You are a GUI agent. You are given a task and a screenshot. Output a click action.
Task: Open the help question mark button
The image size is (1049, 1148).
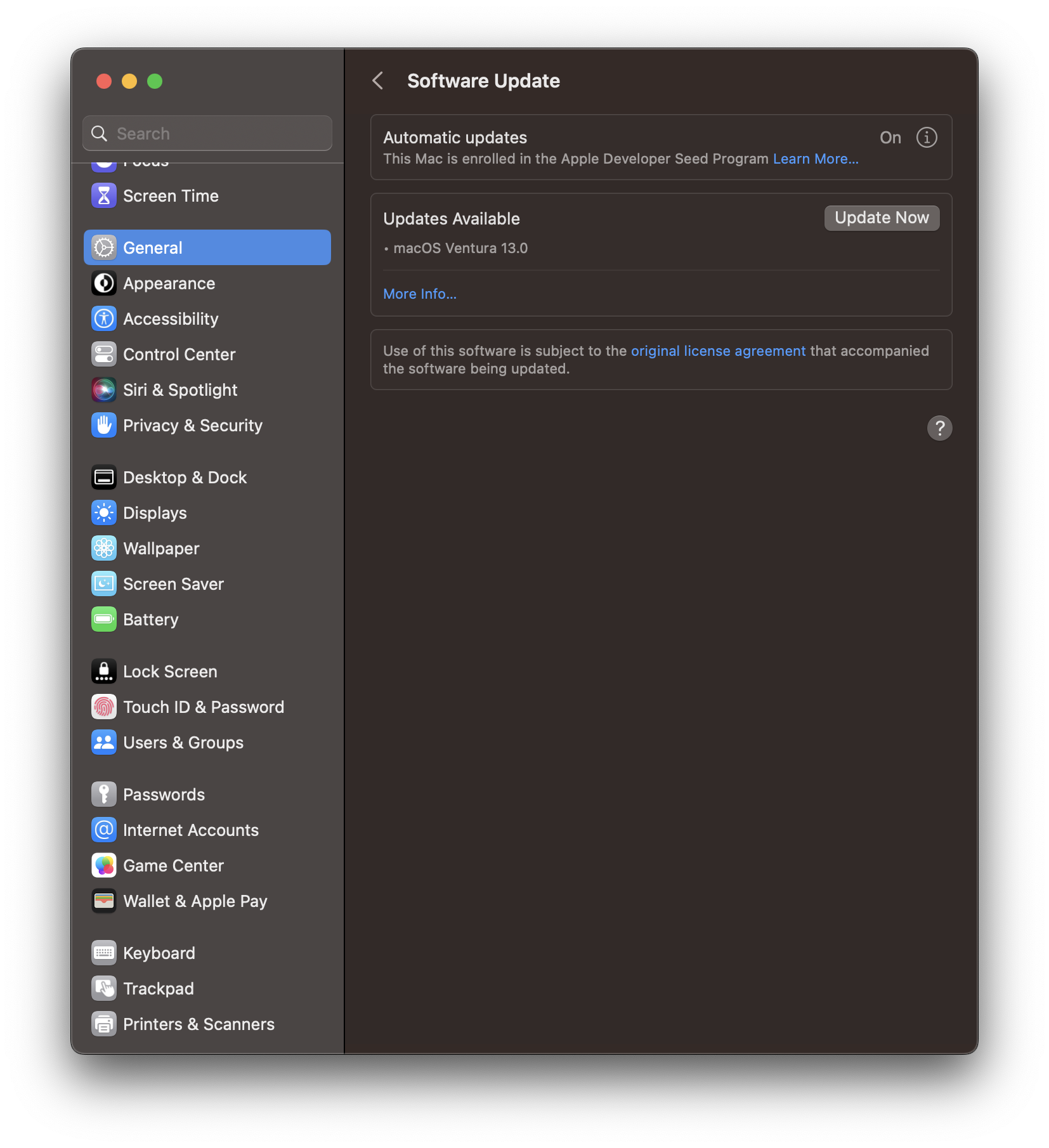tap(940, 428)
